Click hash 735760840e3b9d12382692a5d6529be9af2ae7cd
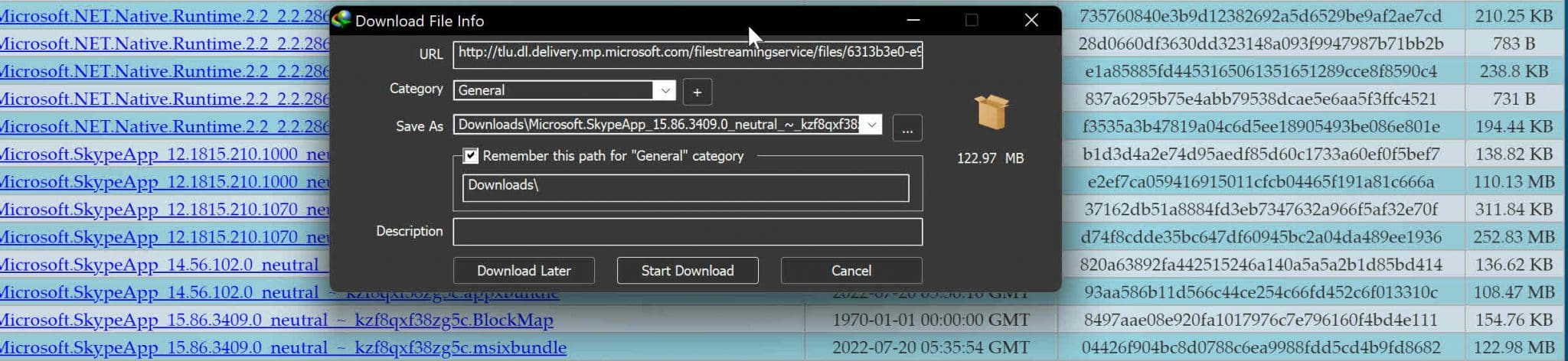 (x=1260, y=16)
